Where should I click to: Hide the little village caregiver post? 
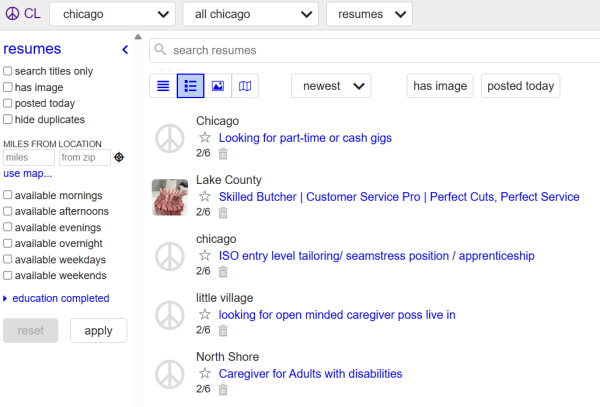(x=223, y=330)
